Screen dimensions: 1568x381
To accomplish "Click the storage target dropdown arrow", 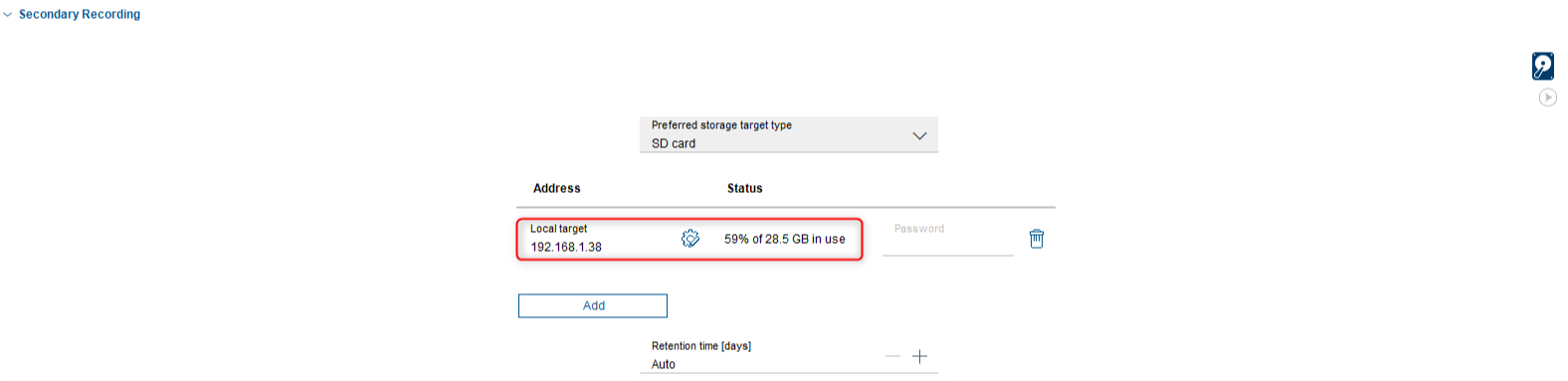I will click(919, 136).
